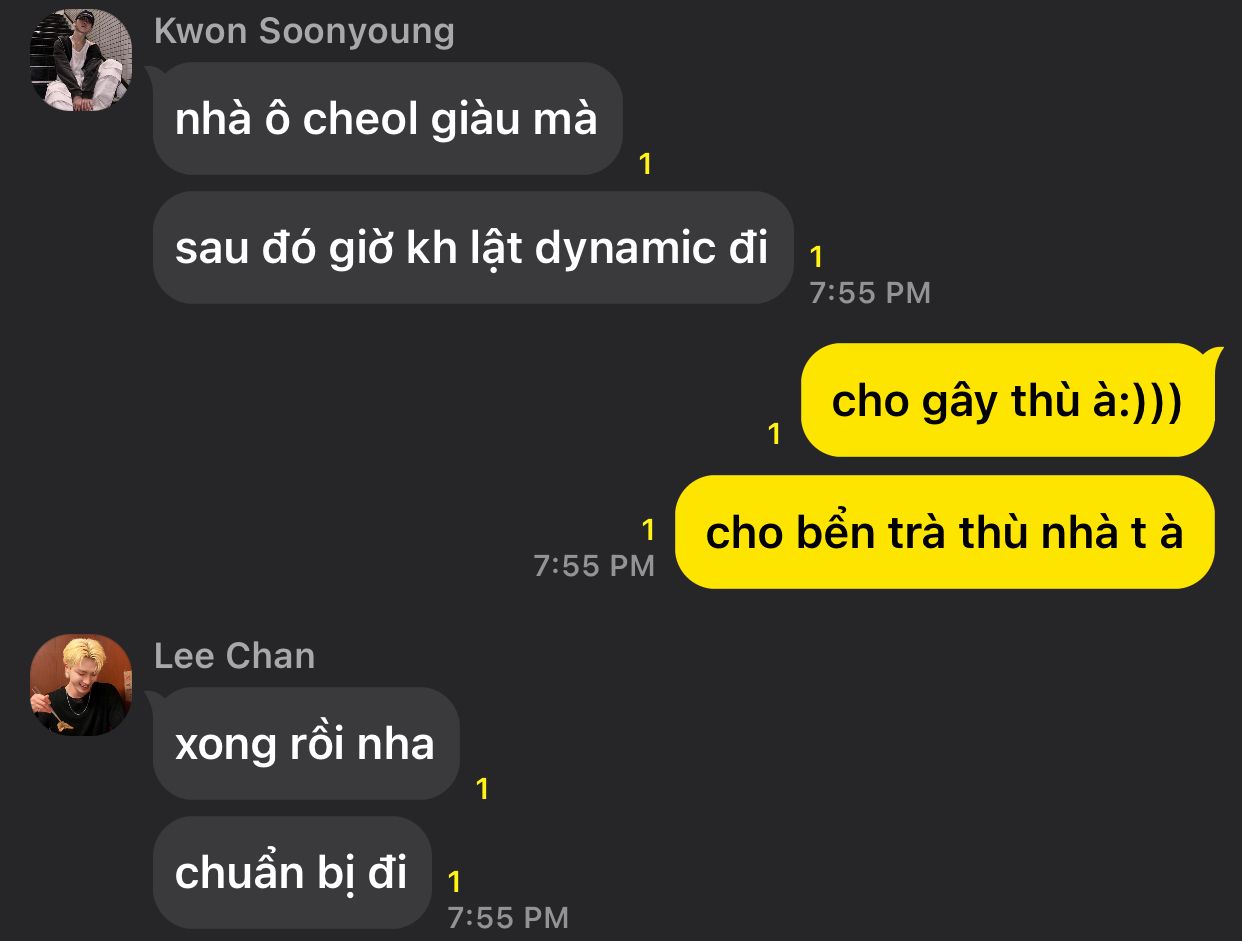This screenshot has height=941, width=1242.
Task: Click unread count beside "nhà ô cheol giàu mà"
Action: (645, 164)
